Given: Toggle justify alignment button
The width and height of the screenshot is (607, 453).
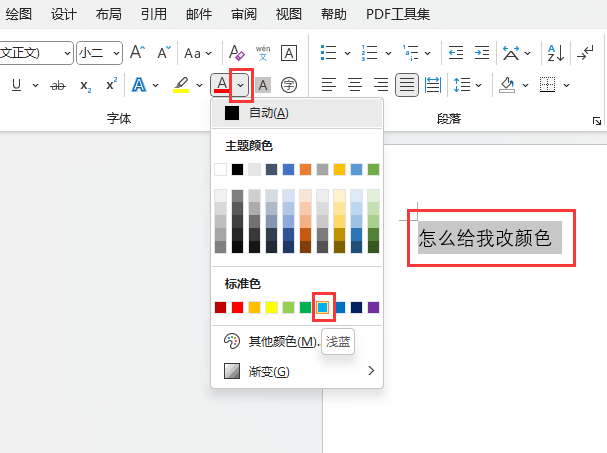Looking at the screenshot, I should 406,85.
